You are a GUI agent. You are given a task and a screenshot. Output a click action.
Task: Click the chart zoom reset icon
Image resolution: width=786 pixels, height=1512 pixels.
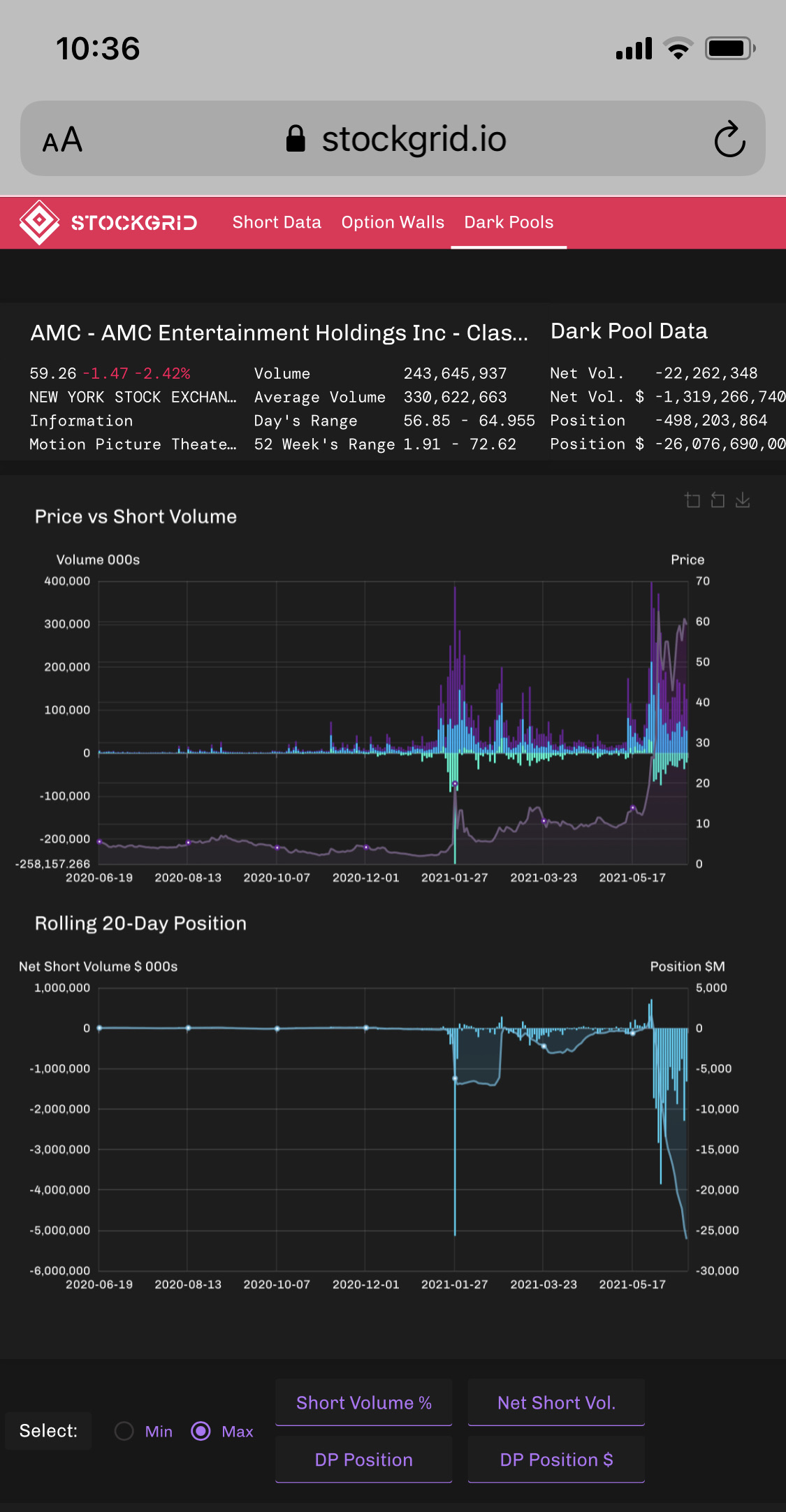[718, 500]
